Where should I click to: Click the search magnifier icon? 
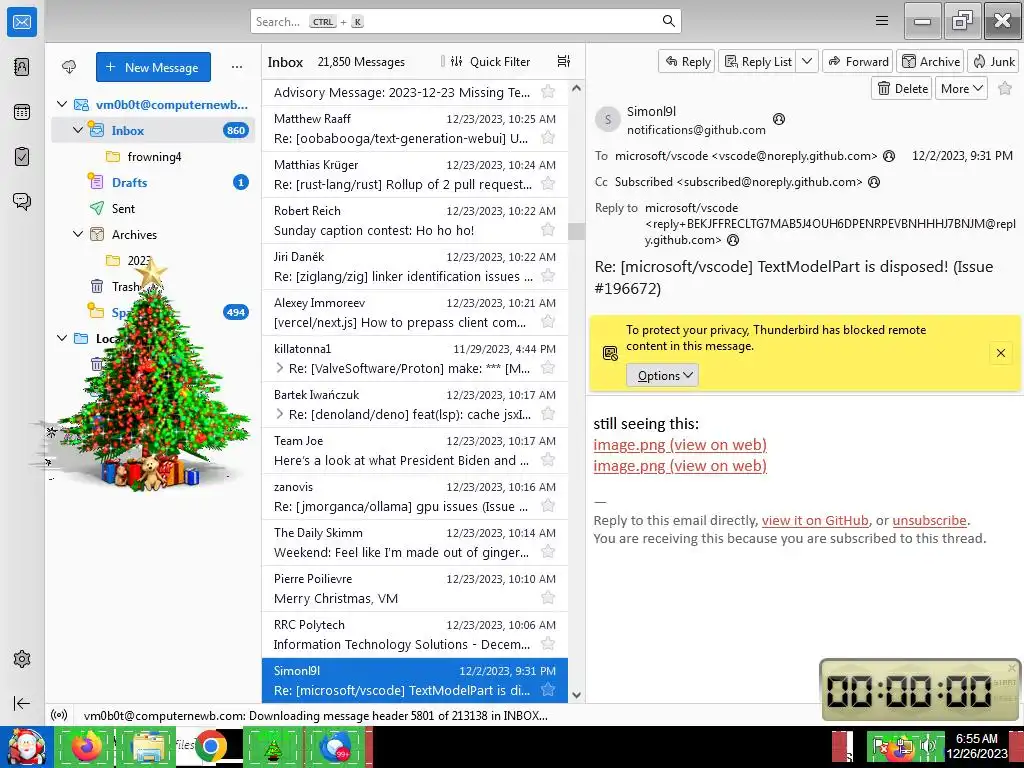668,21
